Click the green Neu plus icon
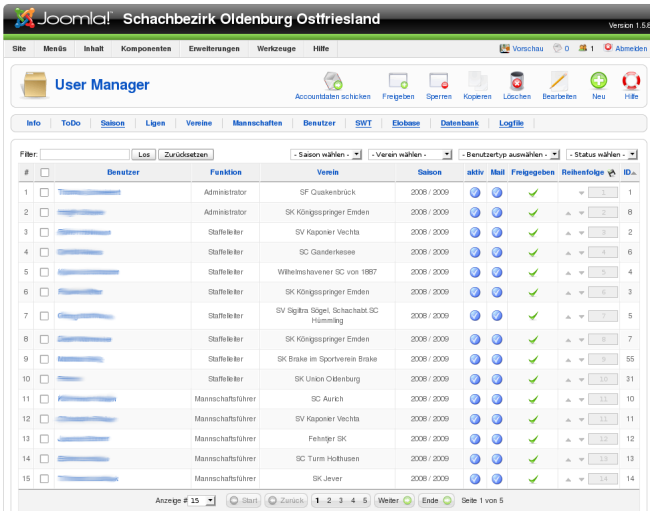Viewport: 650px width, 511px height. [598, 82]
